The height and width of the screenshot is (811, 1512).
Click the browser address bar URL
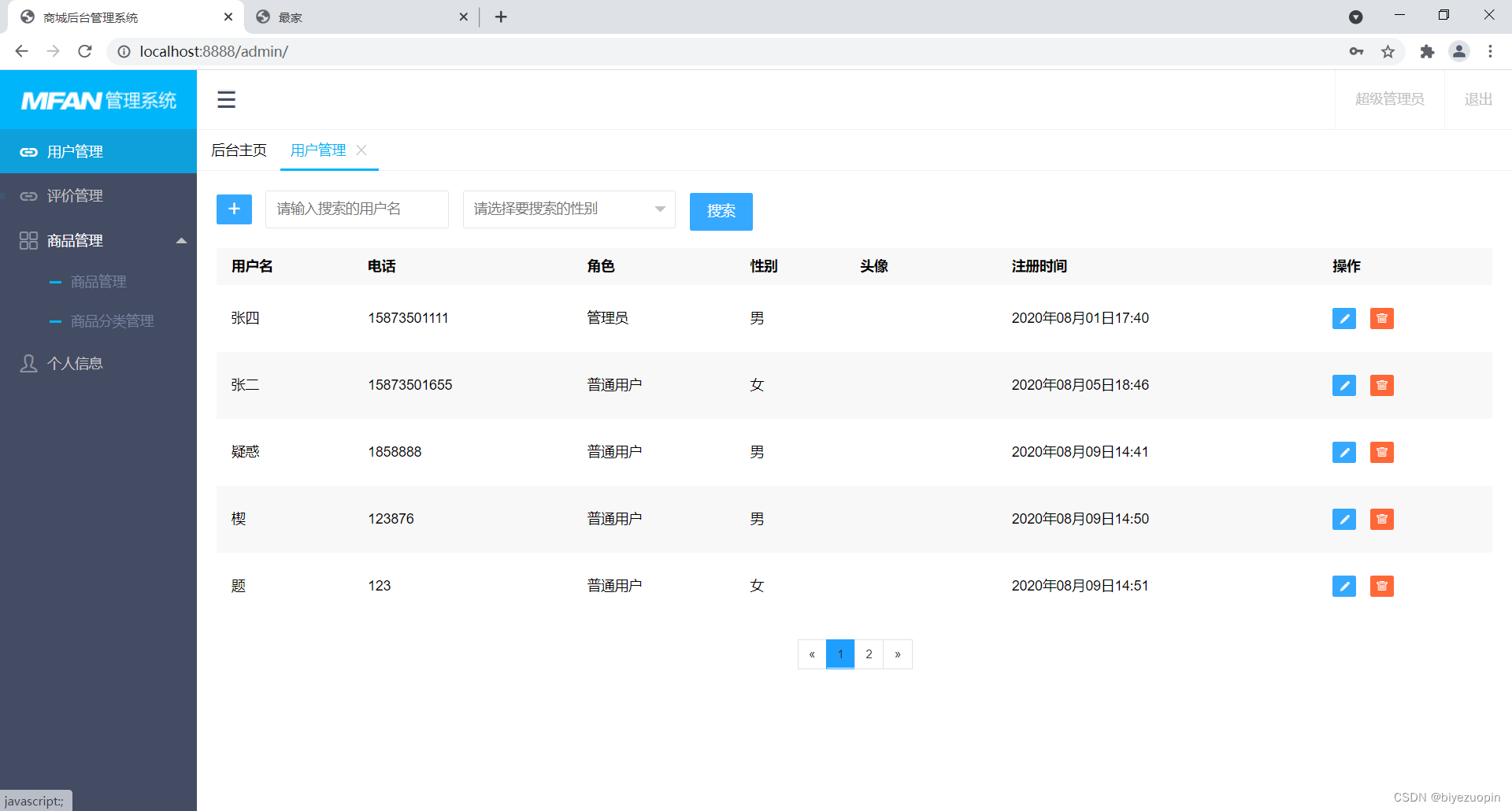point(214,51)
